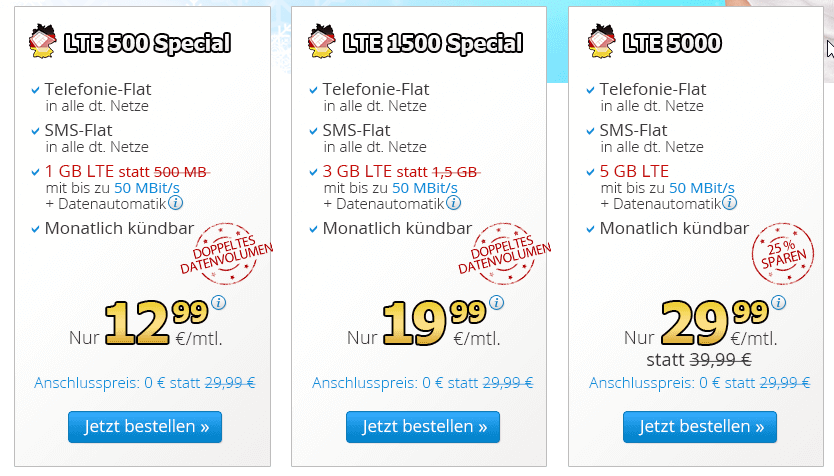Open price info icon beside 19,99 price
The image size is (834, 476).
click(x=497, y=304)
